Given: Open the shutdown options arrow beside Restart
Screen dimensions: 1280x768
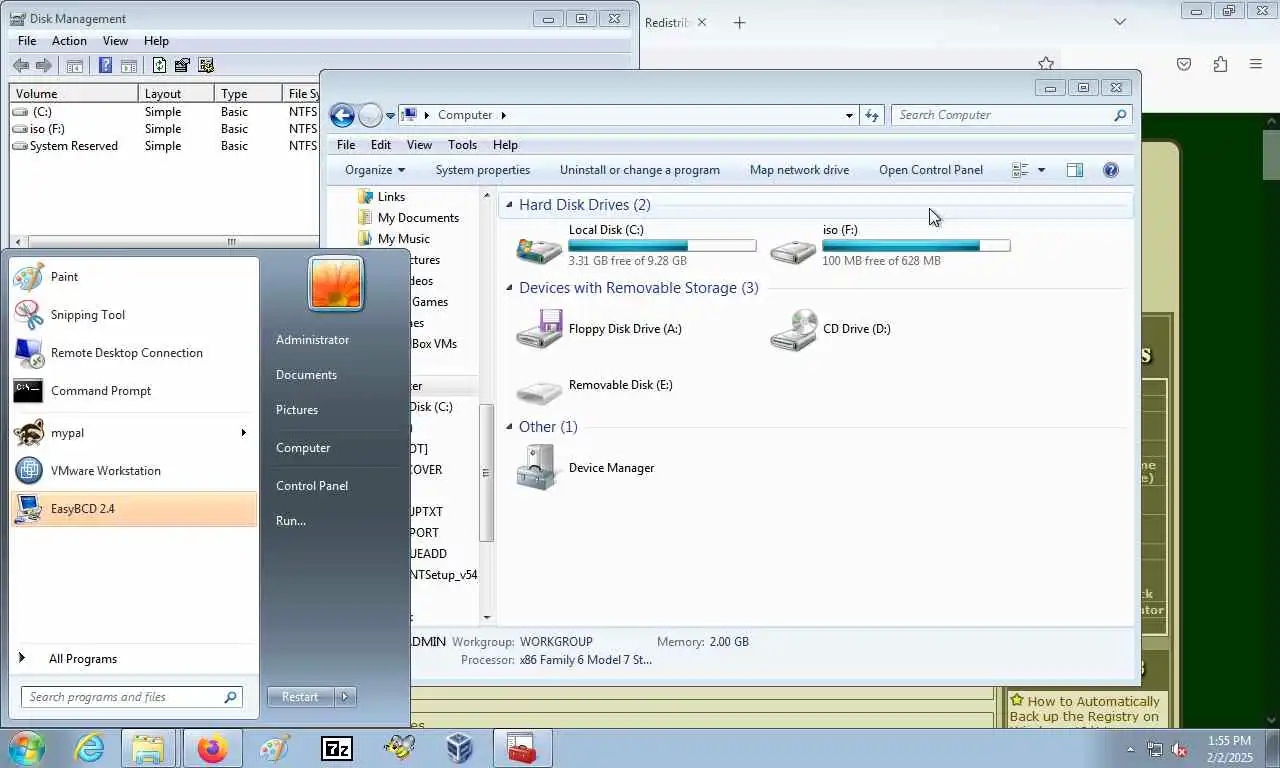Looking at the screenshot, I should pos(345,697).
